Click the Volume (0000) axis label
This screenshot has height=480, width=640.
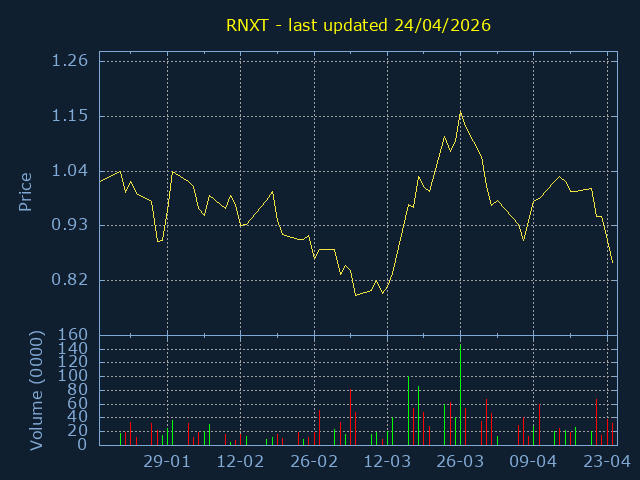click(x=36, y=390)
